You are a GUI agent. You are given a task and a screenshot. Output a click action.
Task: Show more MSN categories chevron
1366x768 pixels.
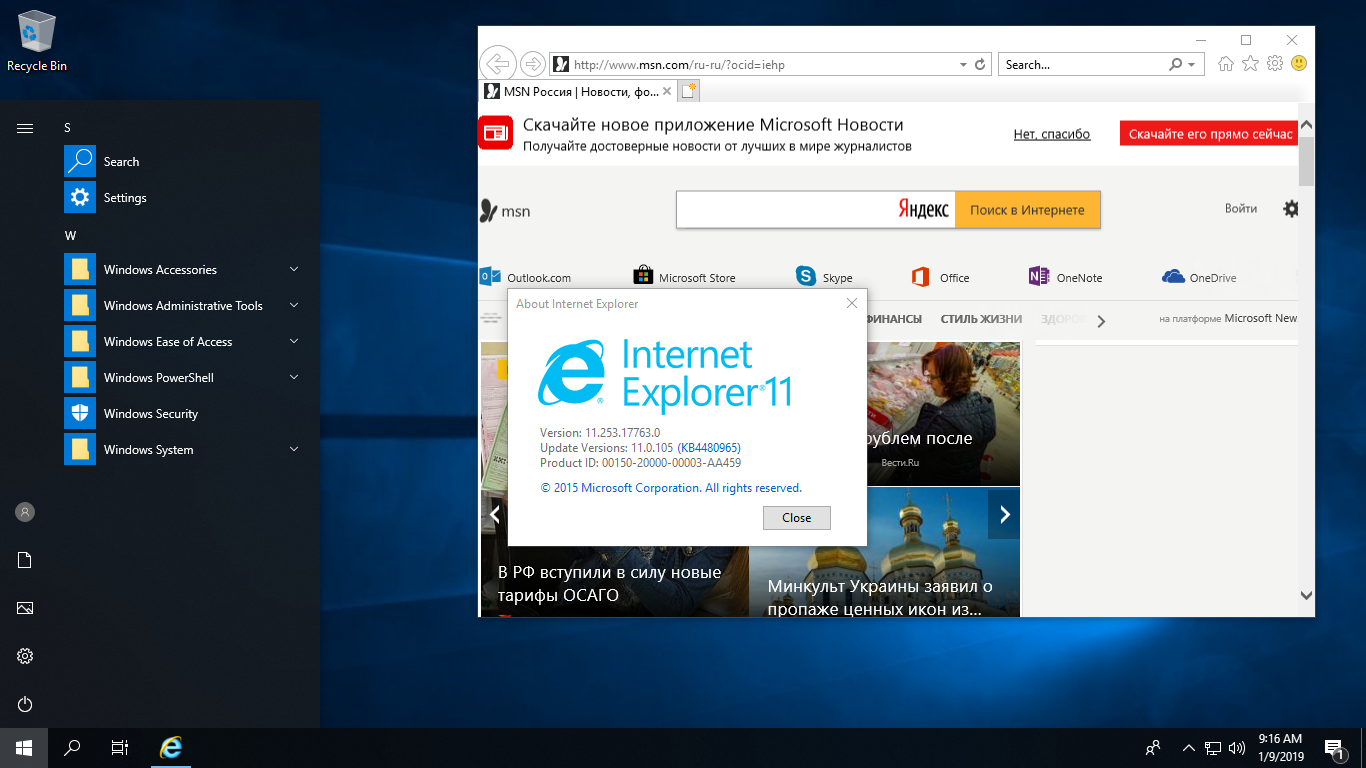[x=1101, y=321]
